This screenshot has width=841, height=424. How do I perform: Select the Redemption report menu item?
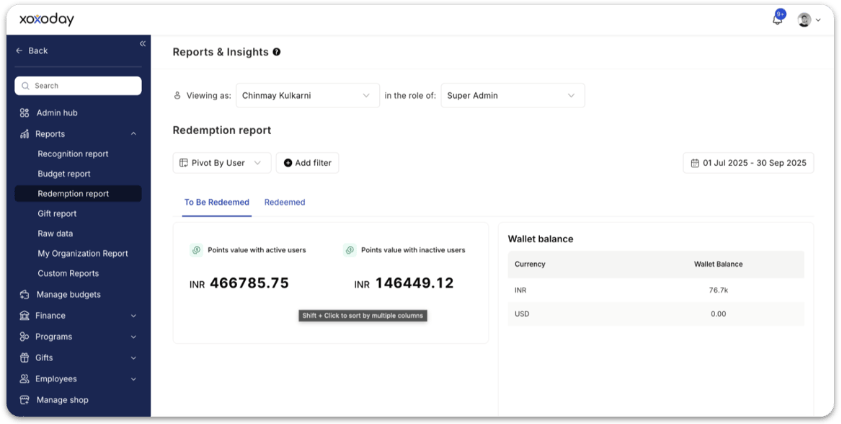(x=78, y=194)
